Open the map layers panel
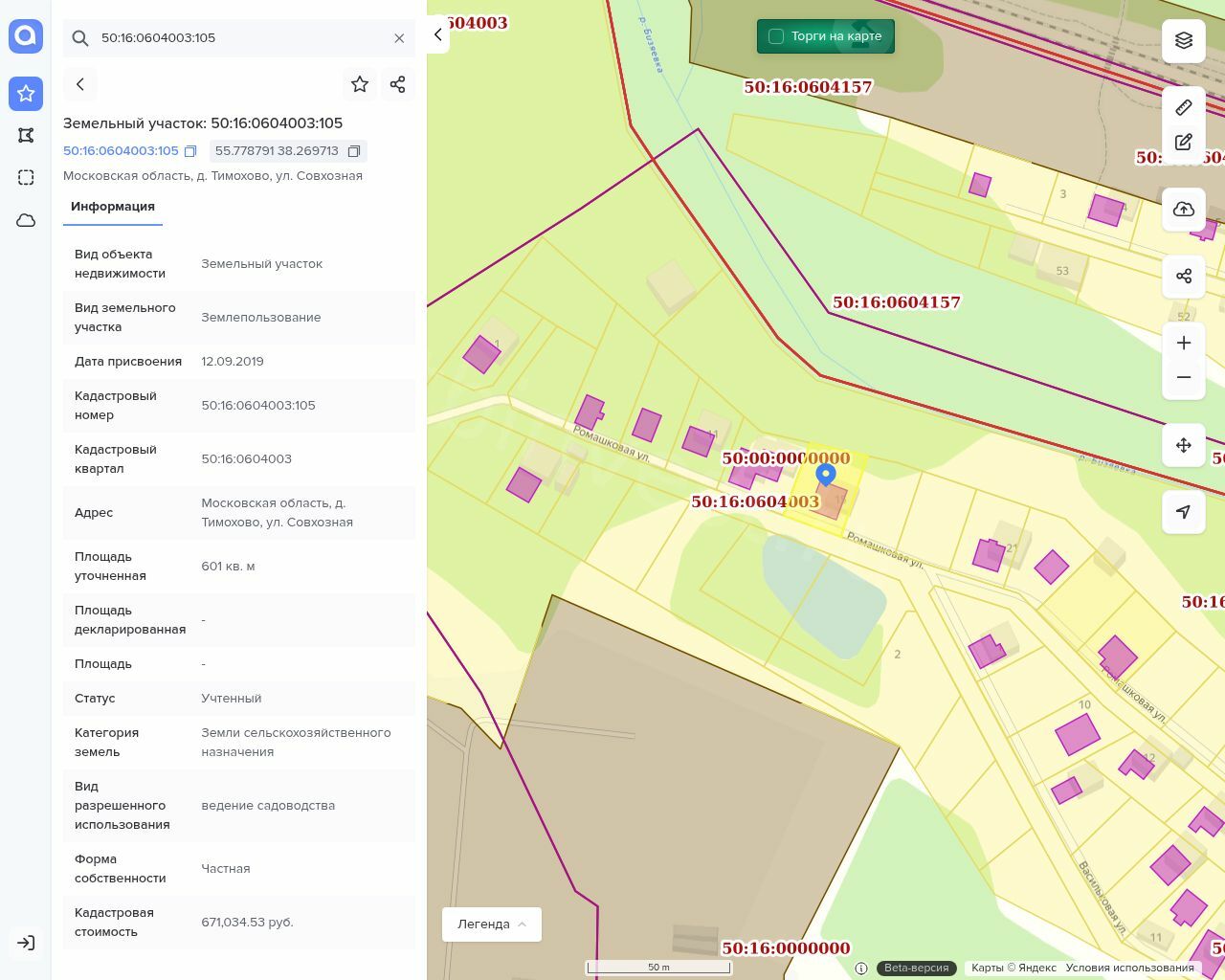This screenshot has height=980, width=1225. (x=1184, y=40)
